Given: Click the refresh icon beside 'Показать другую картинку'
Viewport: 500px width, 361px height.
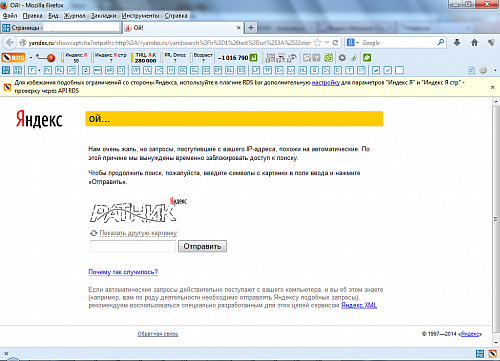Looking at the screenshot, I should coord(94,233).
